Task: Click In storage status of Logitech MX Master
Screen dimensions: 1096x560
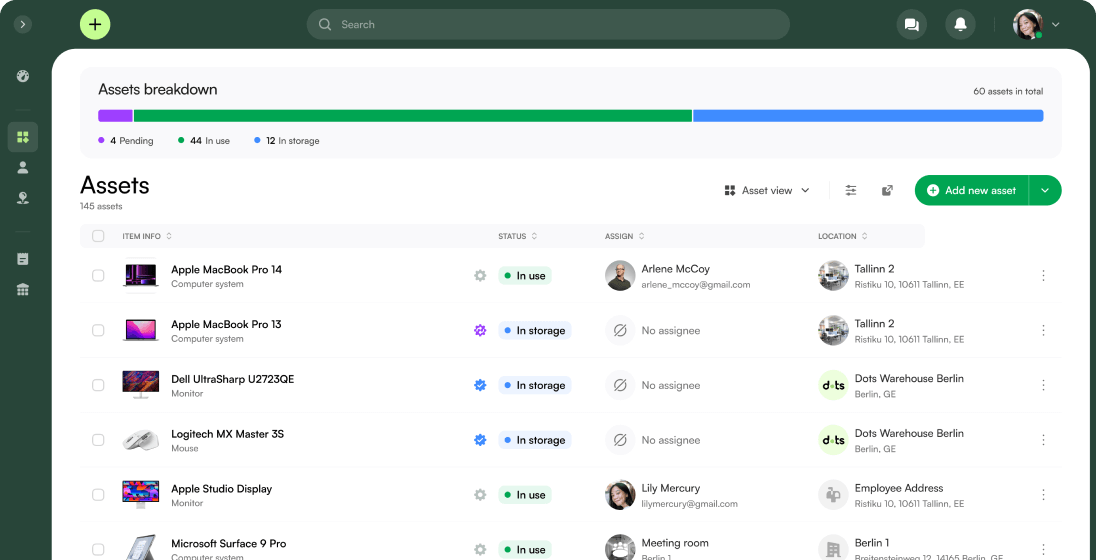Action: [535, 440]
